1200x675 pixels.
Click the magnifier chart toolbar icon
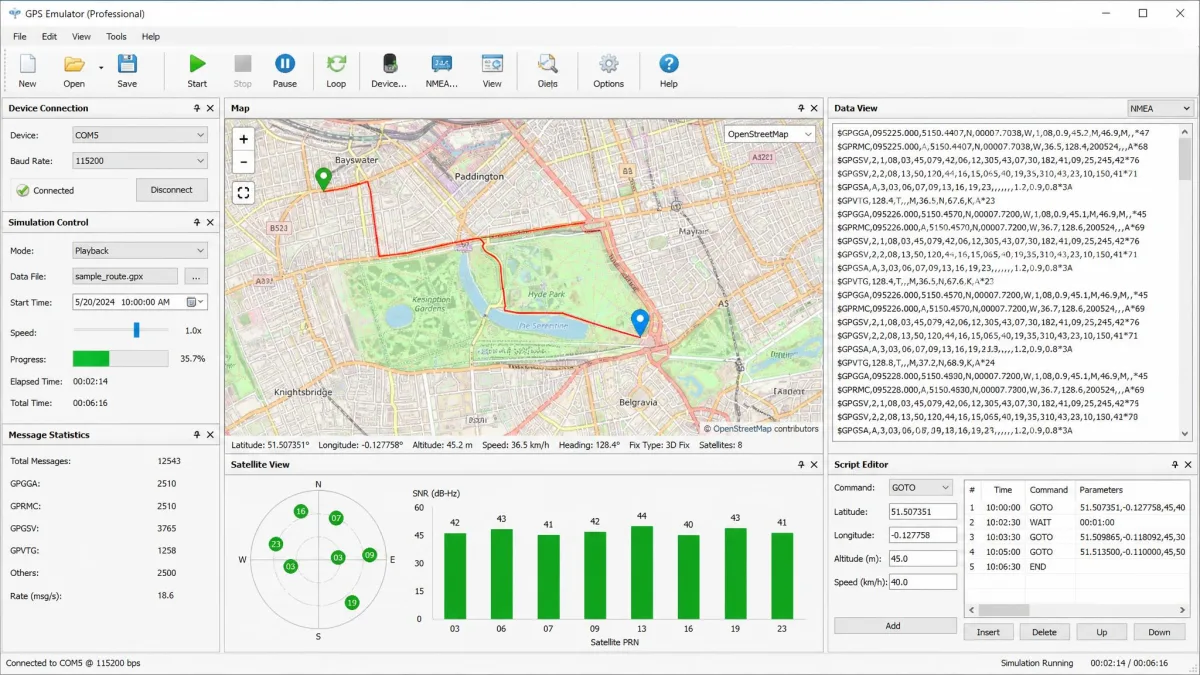tap(547, 65)
